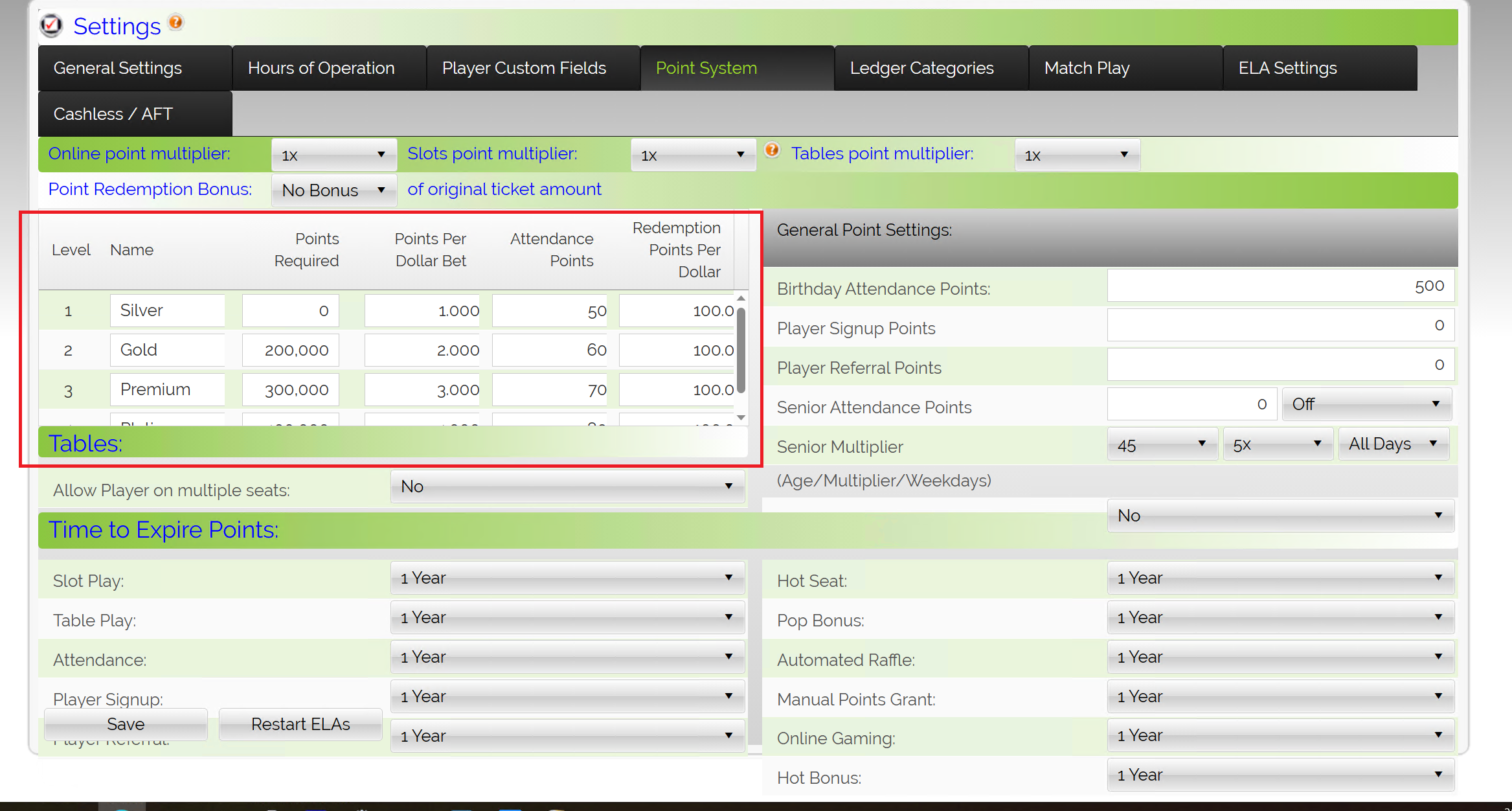Open Point Redemption Bonus dropdown

[334, 190]
